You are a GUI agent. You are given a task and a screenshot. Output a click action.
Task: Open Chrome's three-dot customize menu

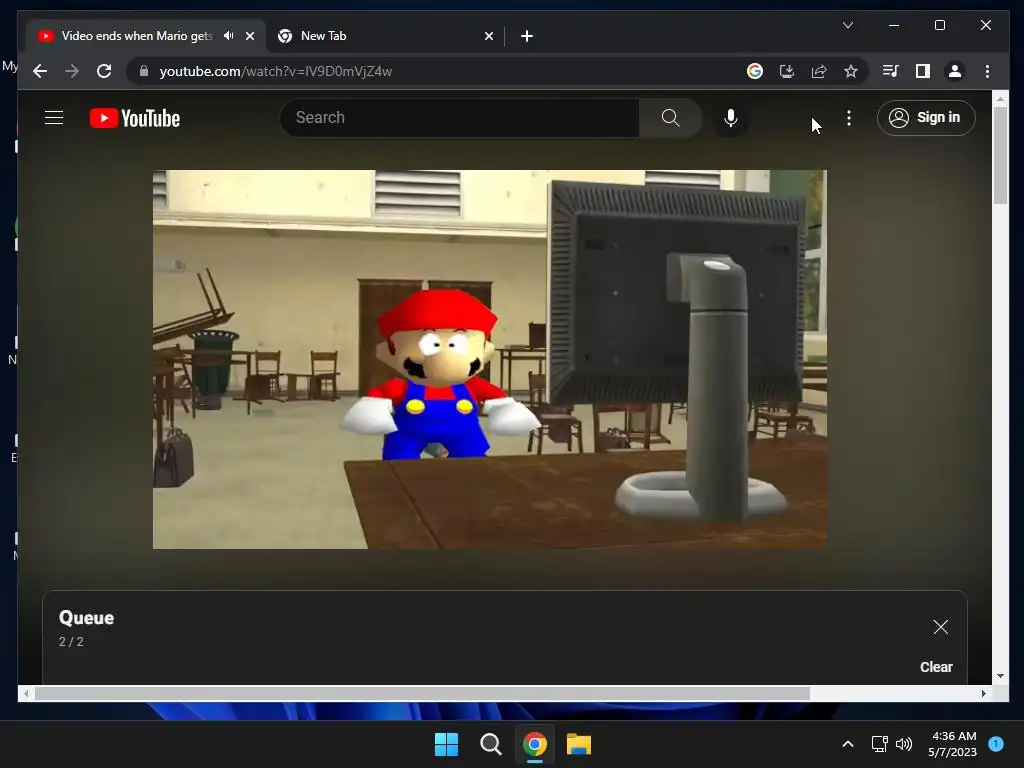point(987,71)
